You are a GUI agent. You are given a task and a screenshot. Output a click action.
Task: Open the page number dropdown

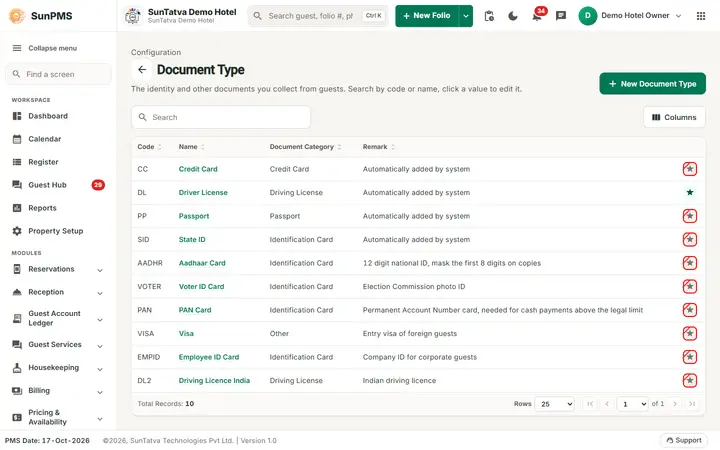(x=632, y=404)
